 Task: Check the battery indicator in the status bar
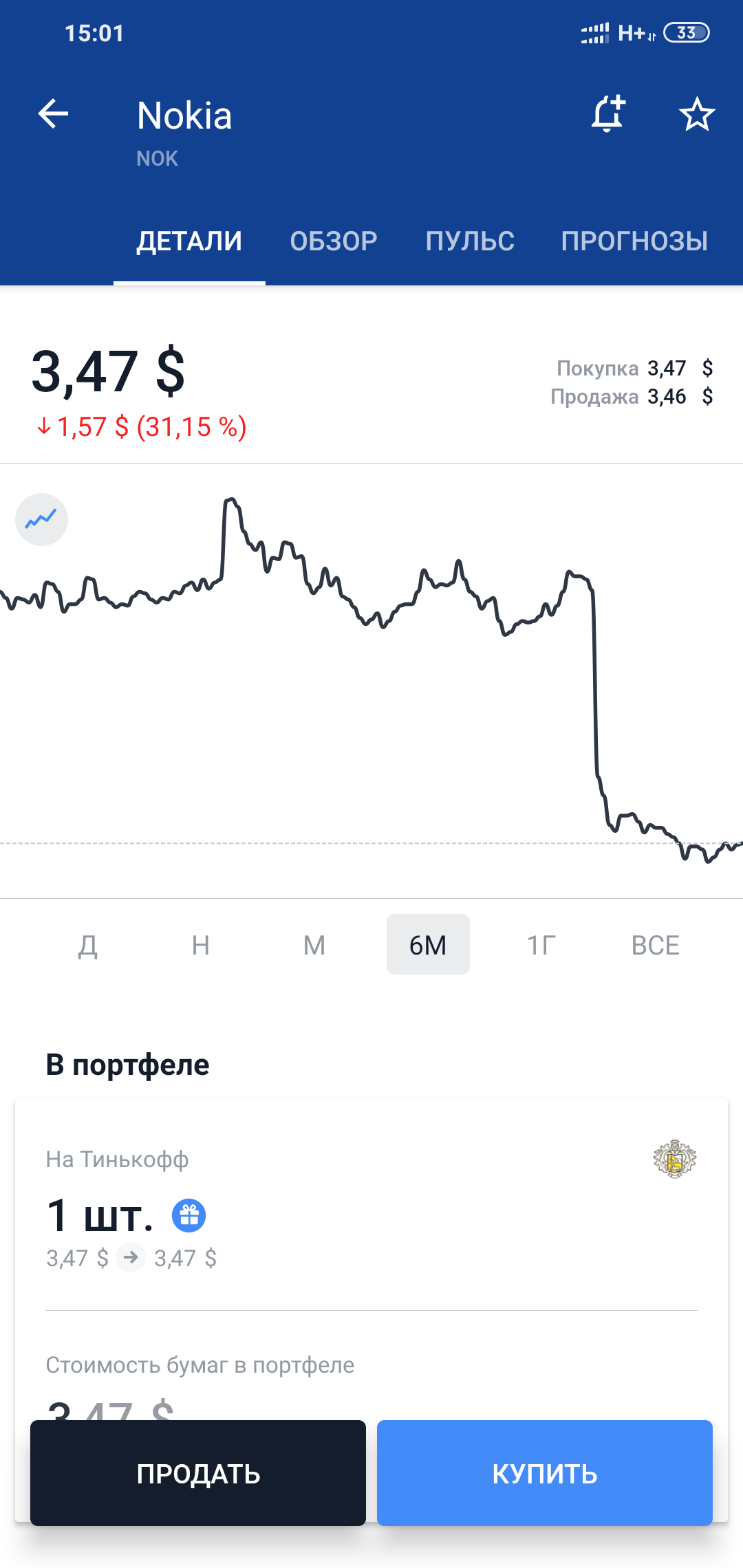[x=686, y=32]
